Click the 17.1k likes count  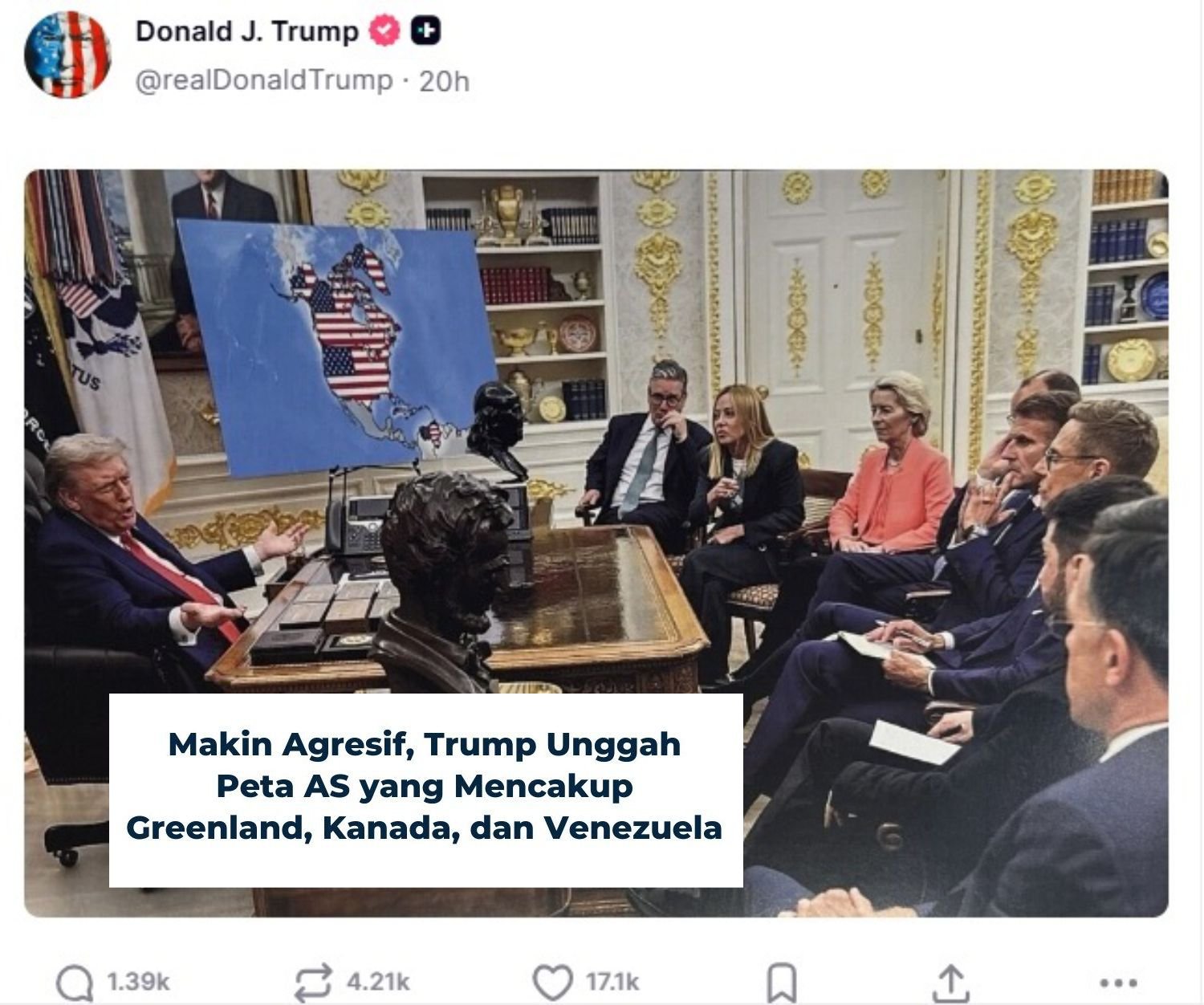612,982
